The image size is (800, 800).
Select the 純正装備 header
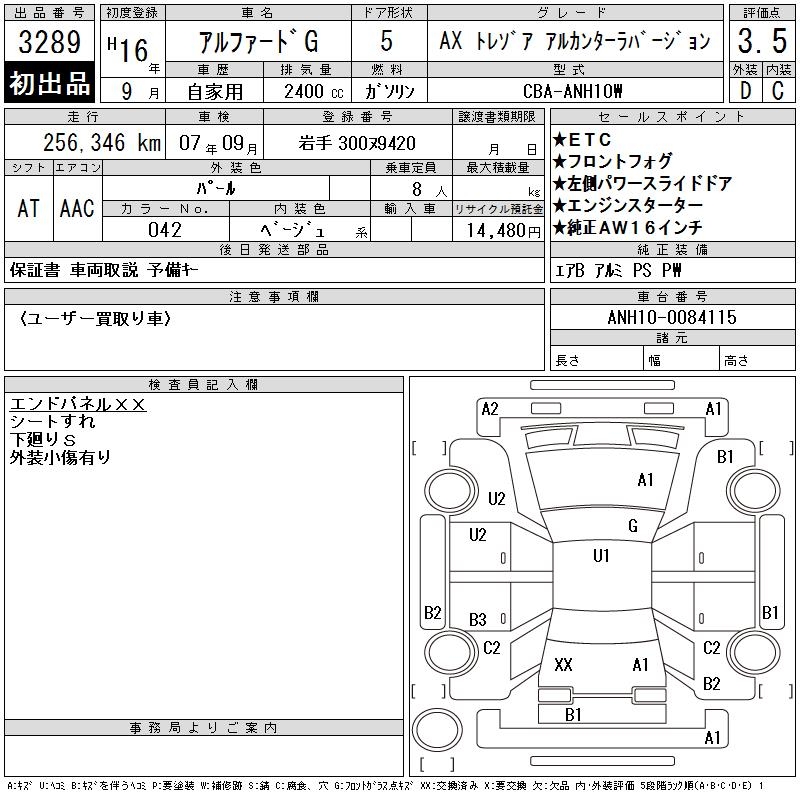tap(672, 249)
